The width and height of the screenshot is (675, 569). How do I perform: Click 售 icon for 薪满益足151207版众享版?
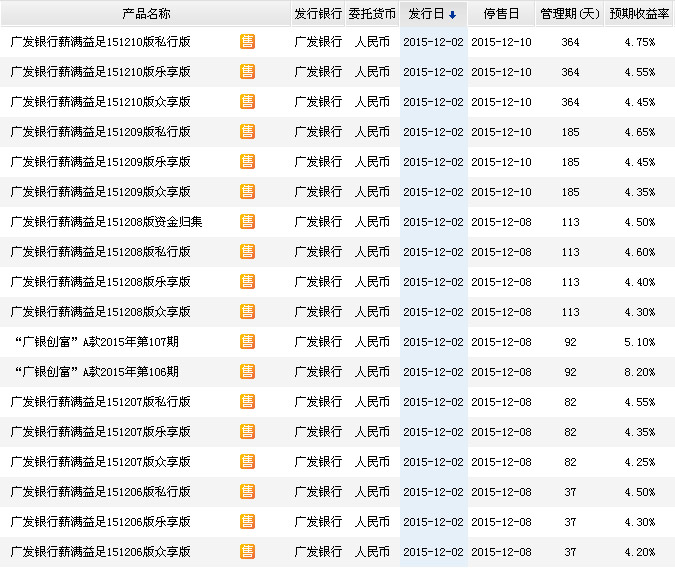pos(248,462)
